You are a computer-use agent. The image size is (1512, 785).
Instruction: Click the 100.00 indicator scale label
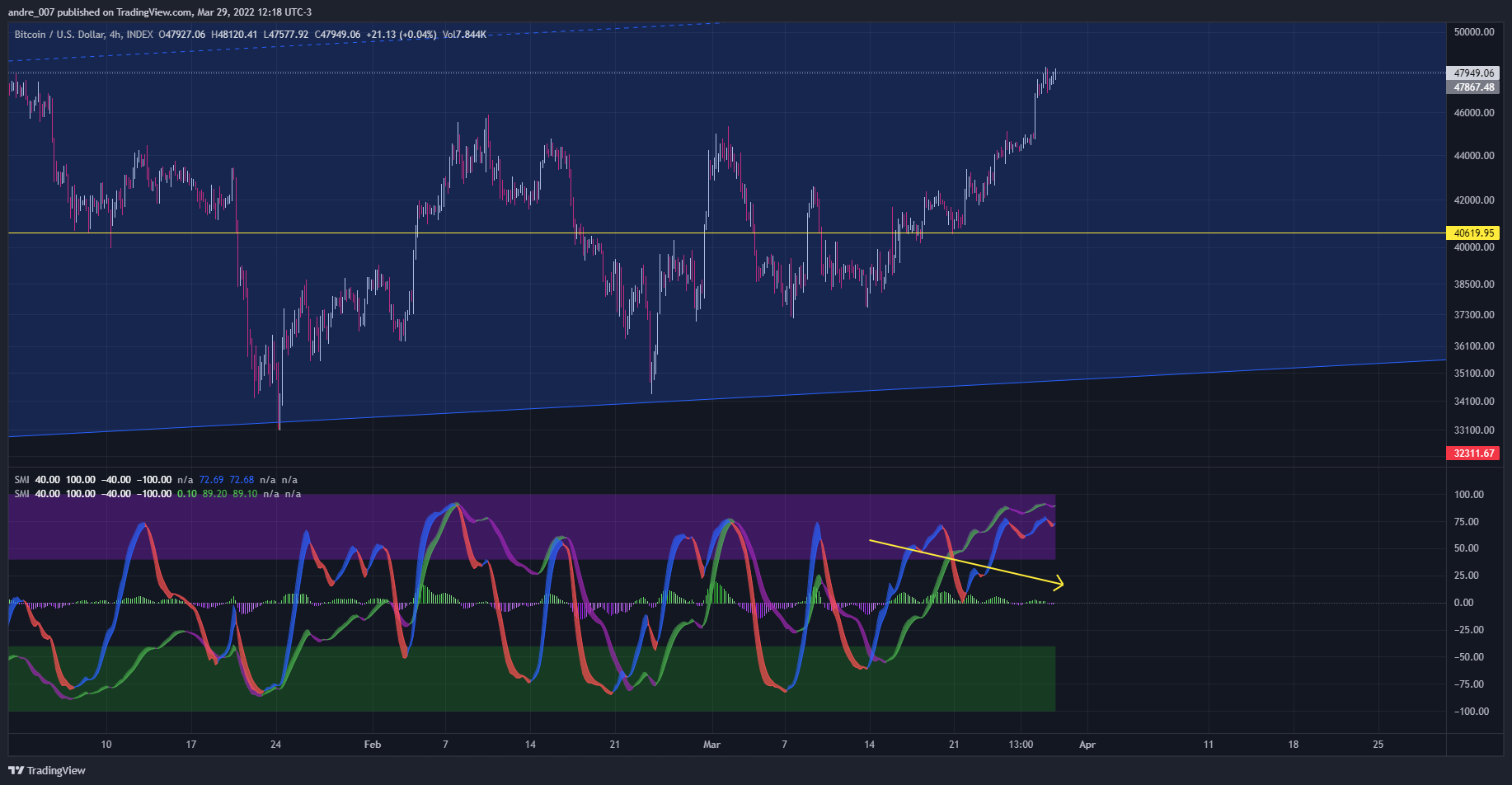pyautogui.click(x=1468, y=495)
